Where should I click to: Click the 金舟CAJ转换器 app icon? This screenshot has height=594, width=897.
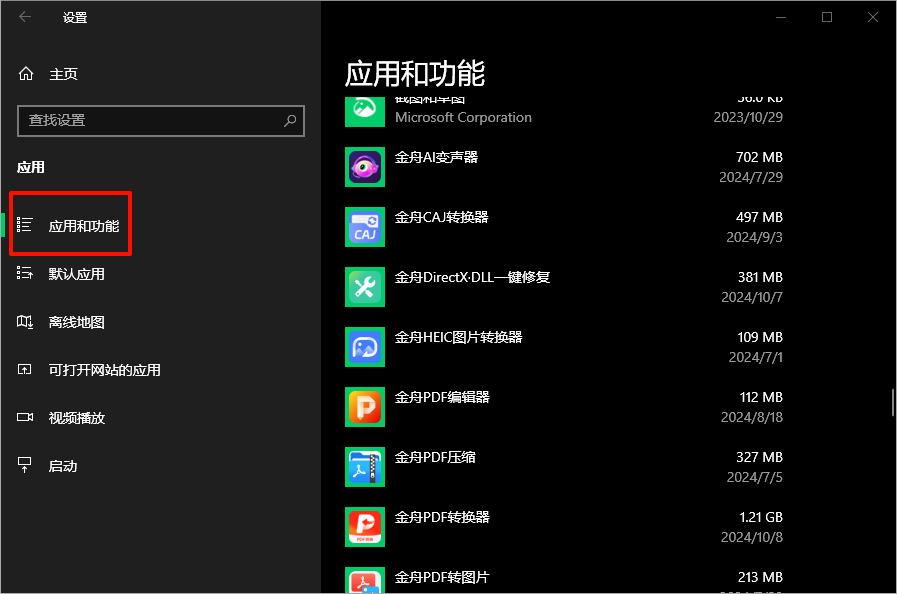click(x=365, y=227)
